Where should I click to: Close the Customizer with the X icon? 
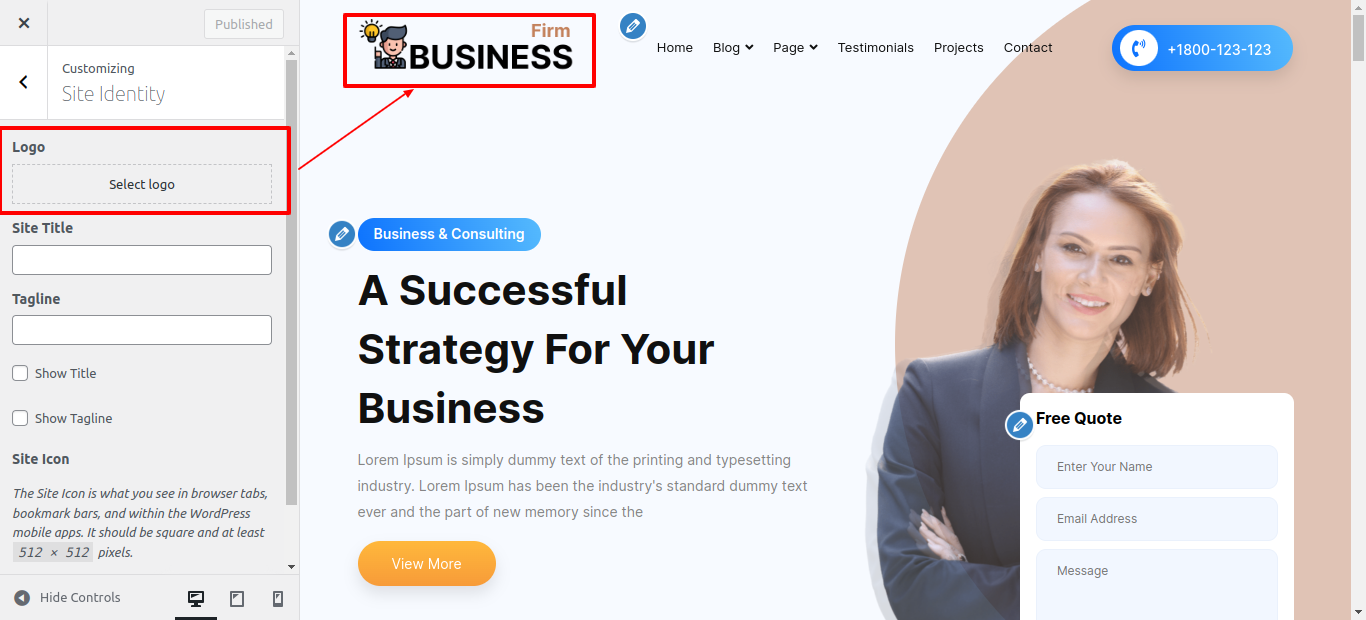tap(24, 23)
